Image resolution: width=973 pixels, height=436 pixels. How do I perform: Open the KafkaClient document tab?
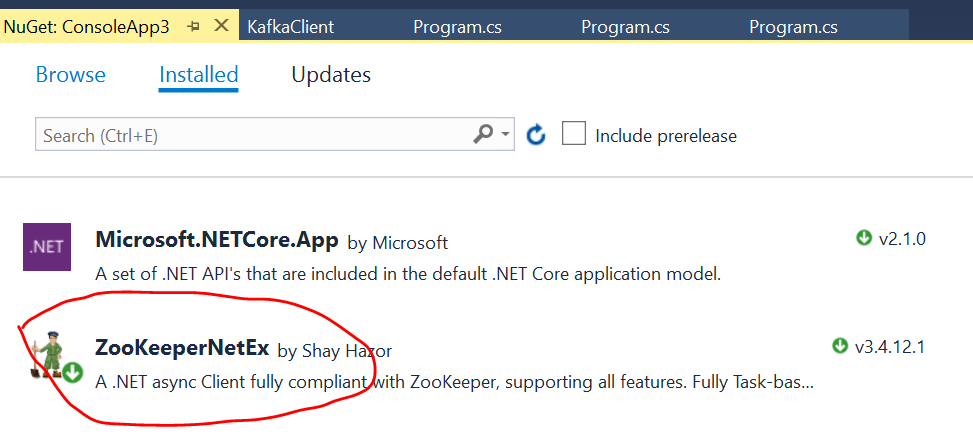click(x=290, y=27)
